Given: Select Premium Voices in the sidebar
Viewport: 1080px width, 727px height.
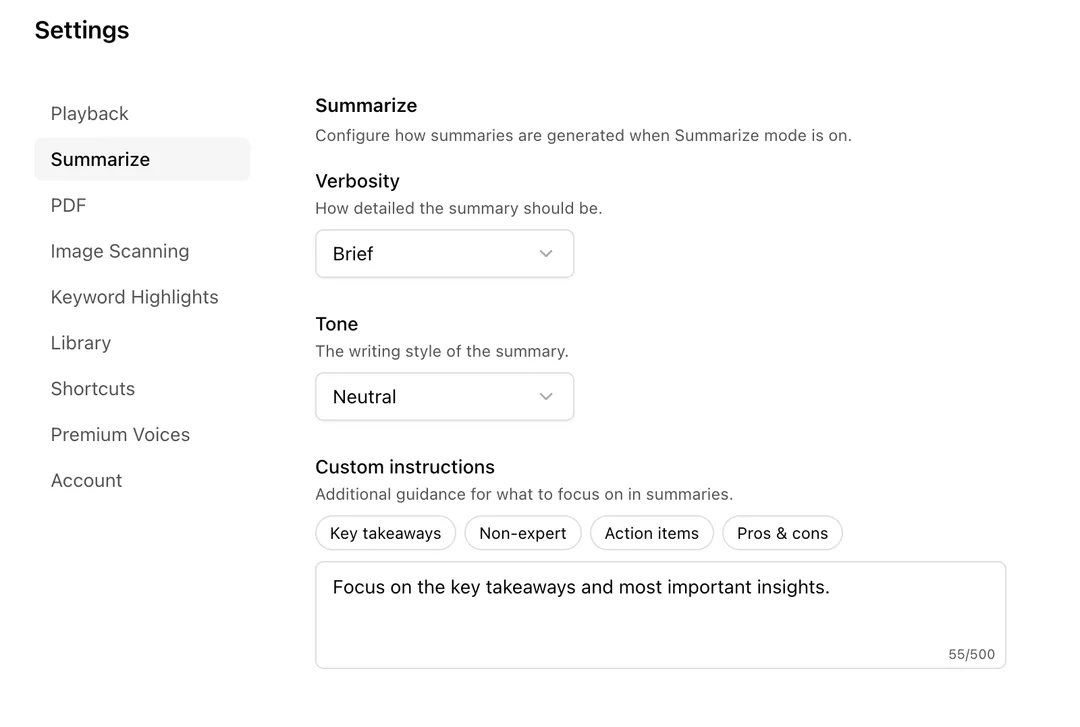Looking at the screenshot, I should [120, 434].
